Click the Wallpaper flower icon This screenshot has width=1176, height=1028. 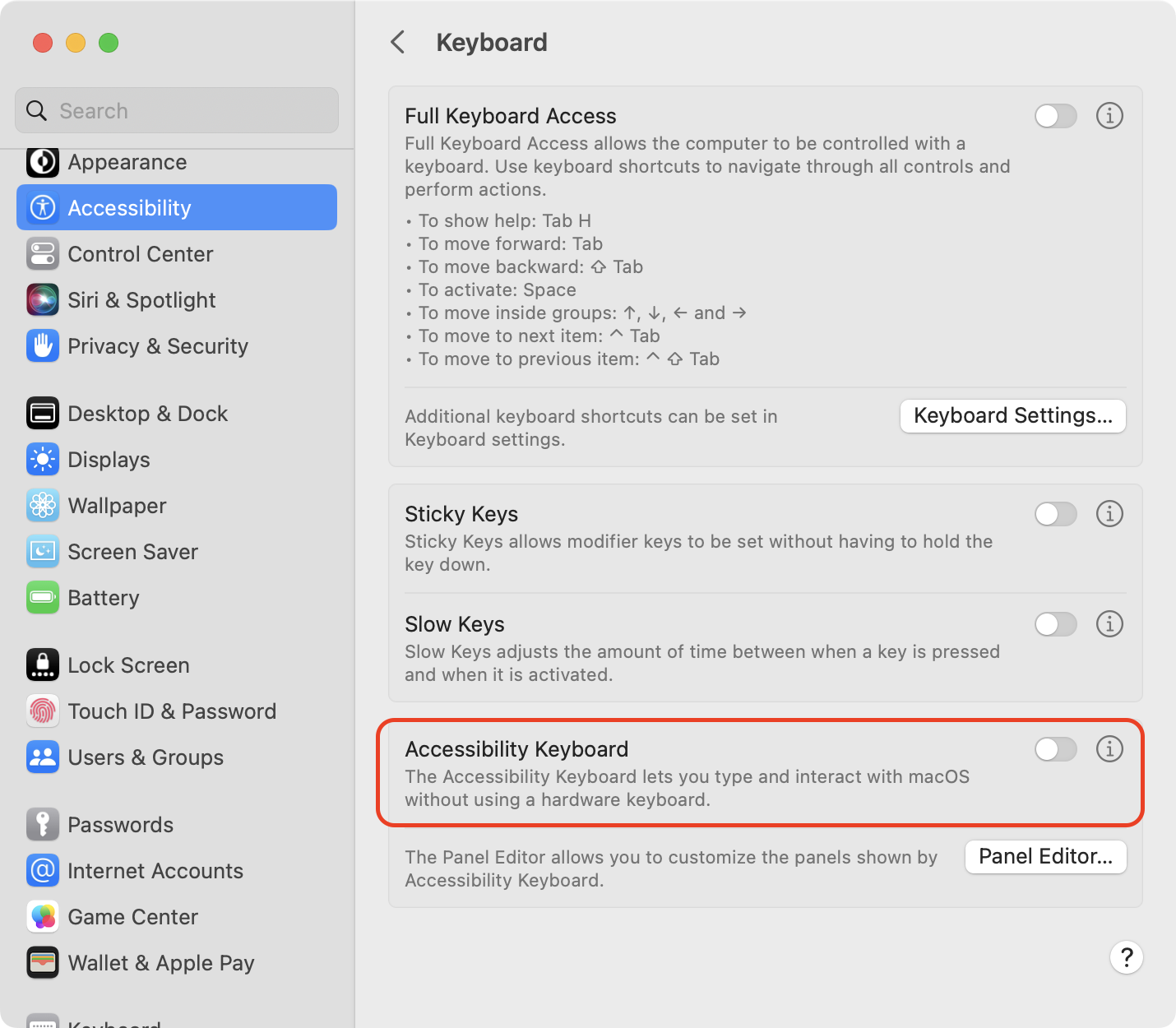43,506
